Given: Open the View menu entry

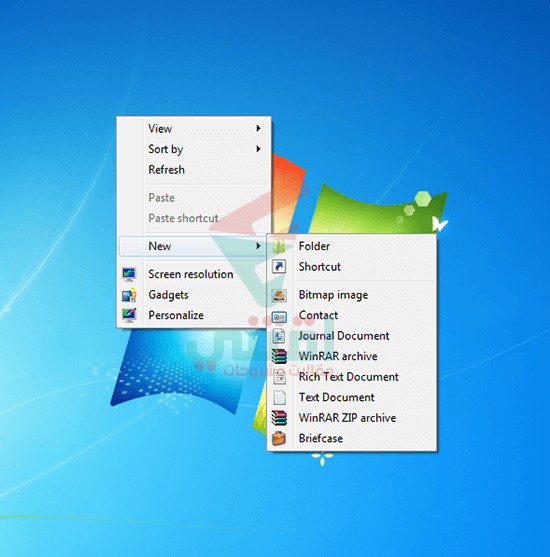Looking at the screenshot, I should point(194,128).
